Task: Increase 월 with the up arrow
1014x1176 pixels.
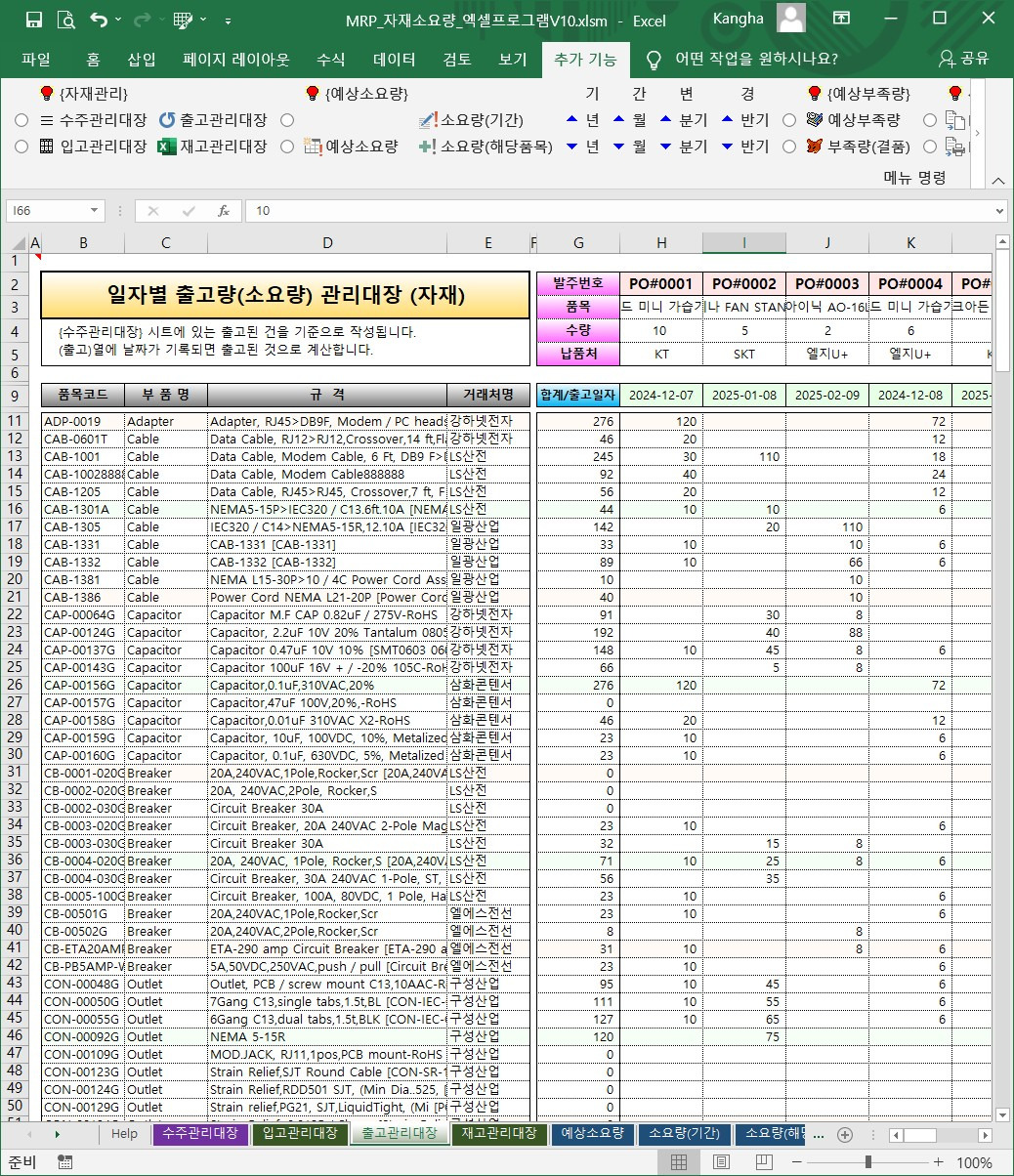Action: tap(619, 120)
